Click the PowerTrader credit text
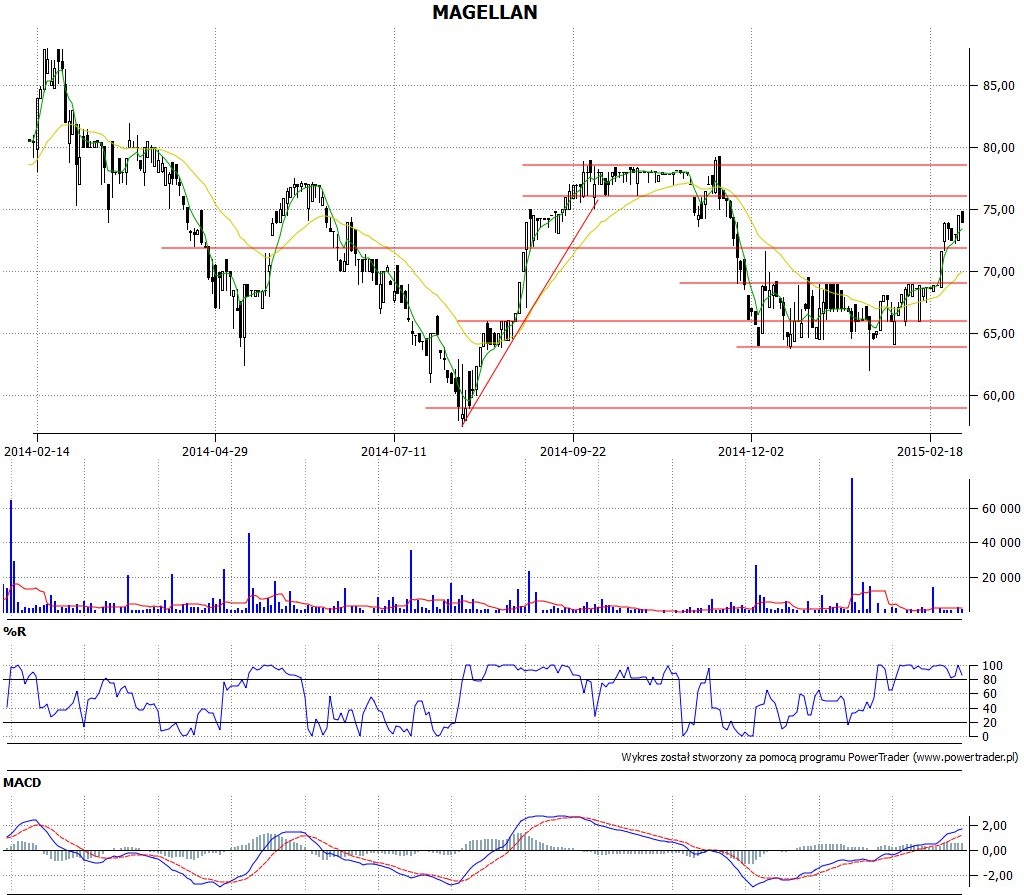Image resolution: width=1024 pixels, height=895 pixels. tap(820, 757)
